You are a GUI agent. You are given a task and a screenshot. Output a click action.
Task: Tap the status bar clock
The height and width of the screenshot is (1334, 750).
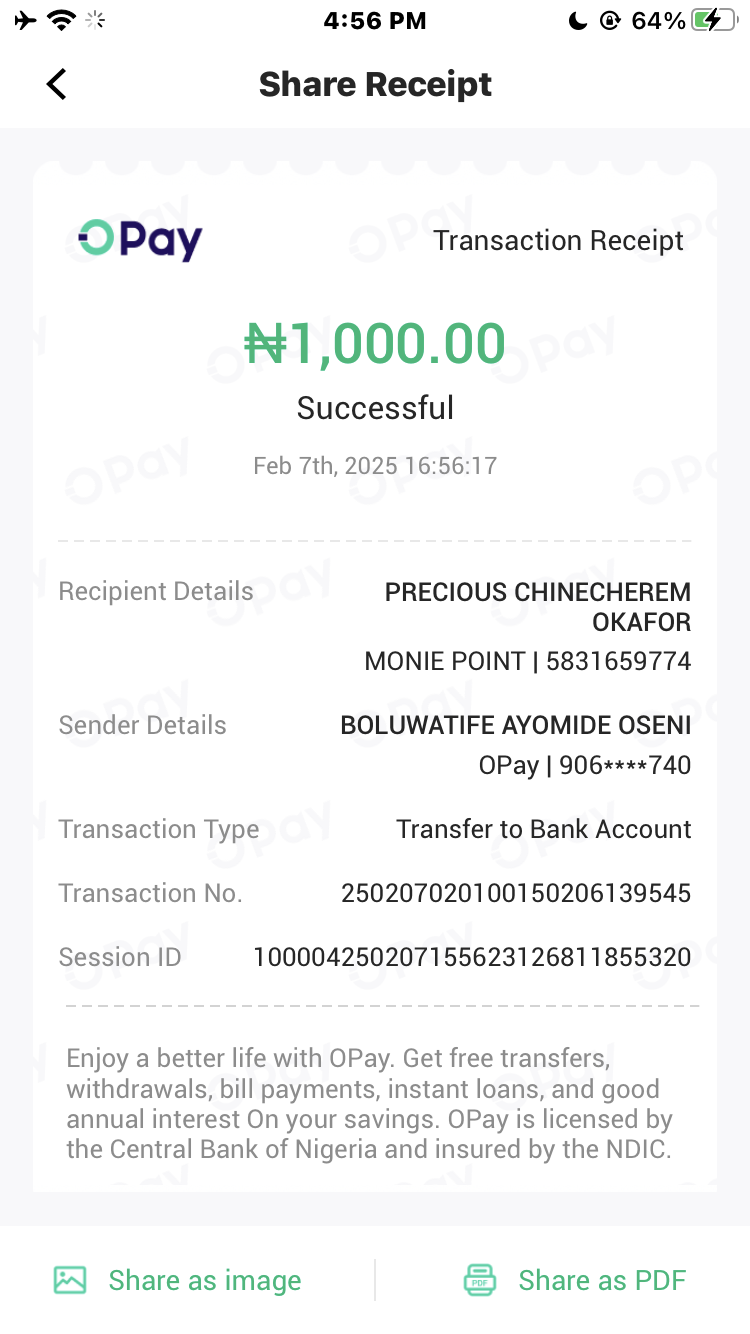pyautogui.click(x=375, y=20)
